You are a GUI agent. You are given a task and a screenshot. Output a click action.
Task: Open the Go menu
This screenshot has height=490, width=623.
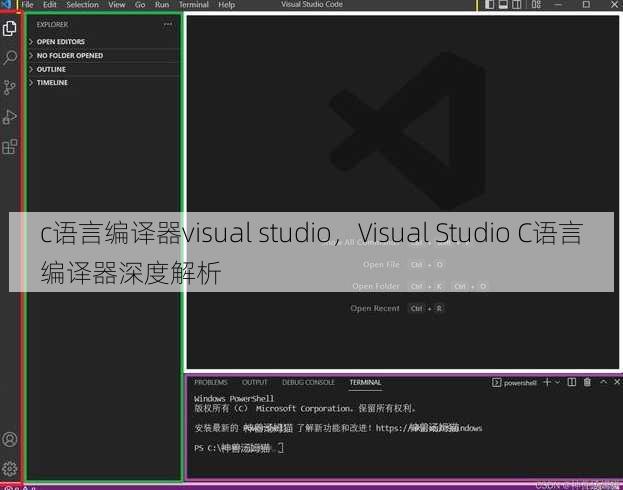pyautogui.click(x=140, y=5)
